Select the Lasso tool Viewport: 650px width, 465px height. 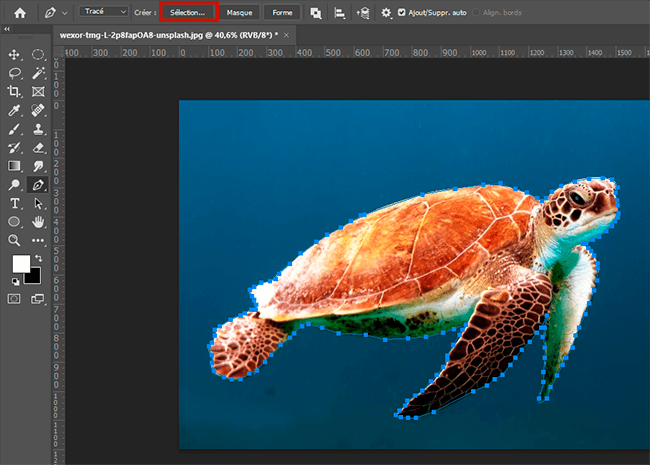click(x=15, y=73)
